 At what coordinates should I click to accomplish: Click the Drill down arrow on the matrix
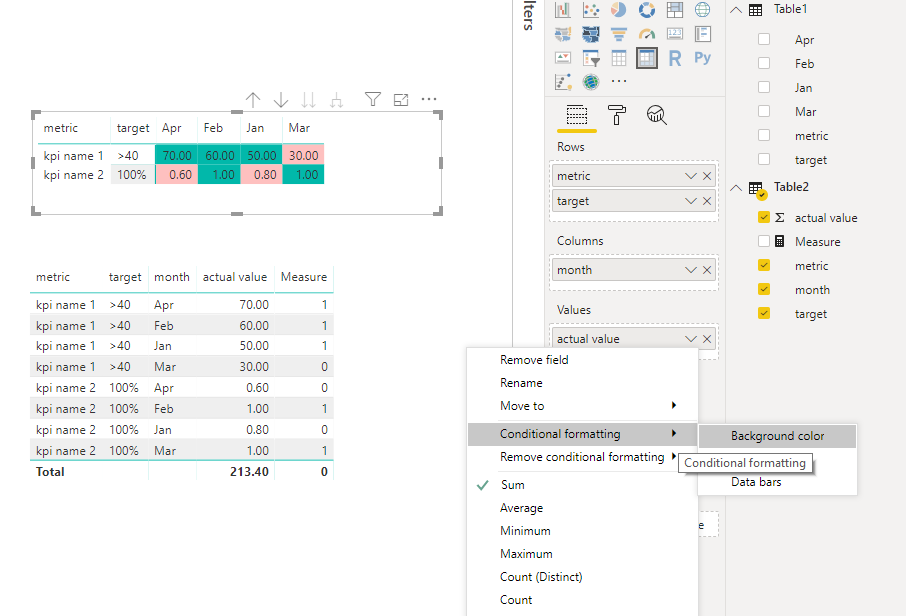[281, 100]
